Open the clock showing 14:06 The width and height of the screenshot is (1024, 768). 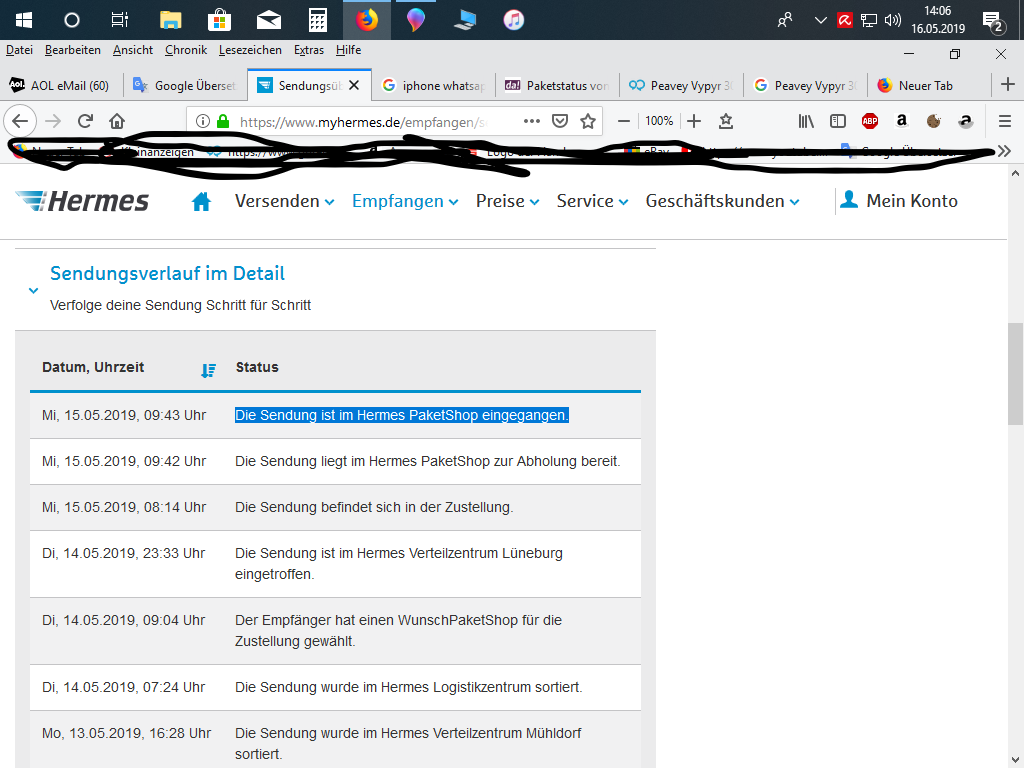click(938, 20)
